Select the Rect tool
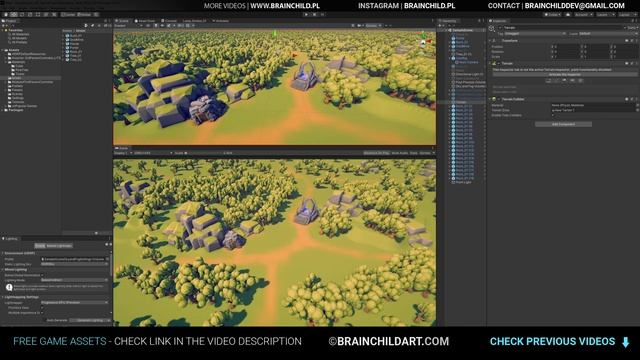 pos(38,15)
